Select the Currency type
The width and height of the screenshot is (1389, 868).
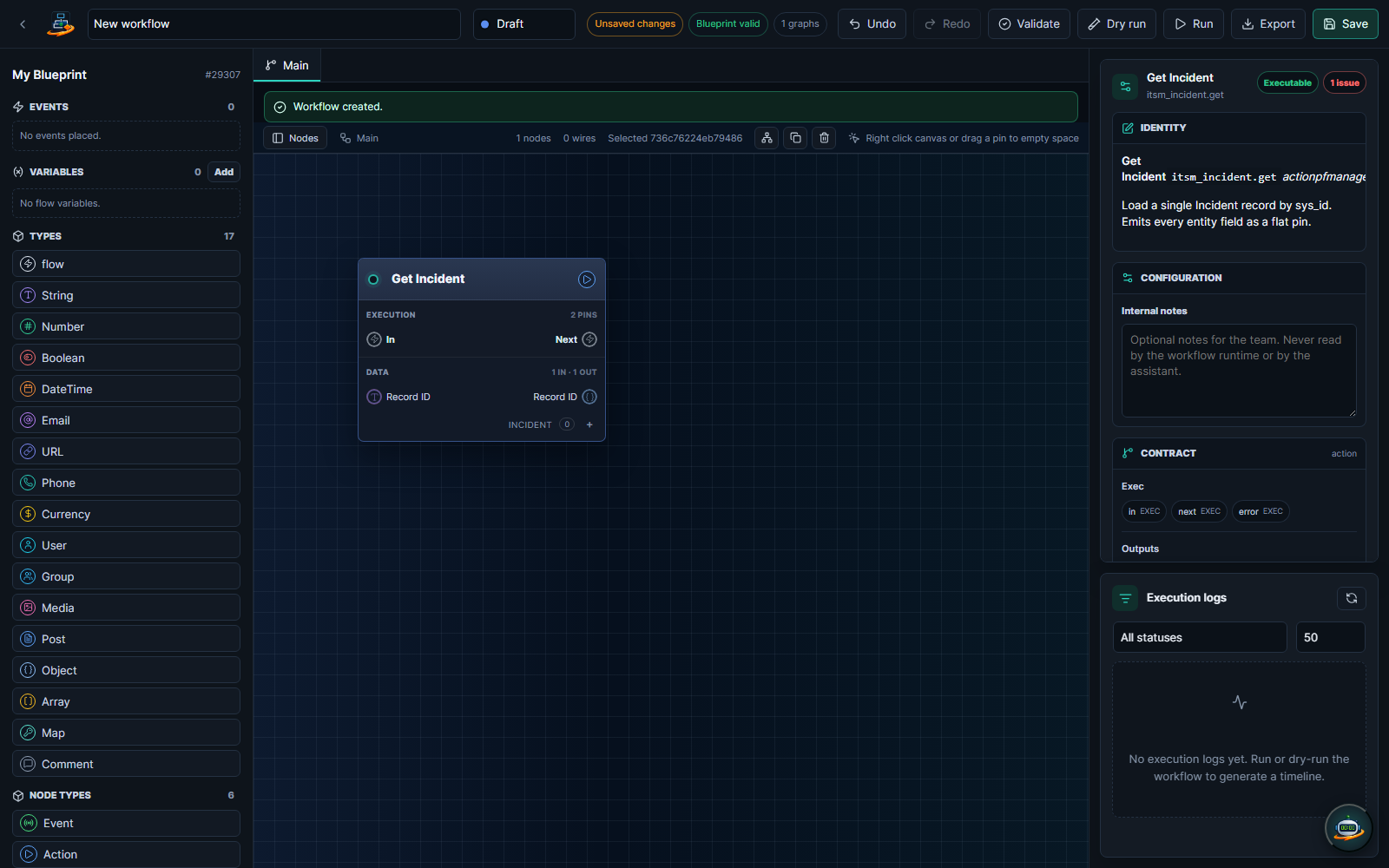(x=127, y=514)
